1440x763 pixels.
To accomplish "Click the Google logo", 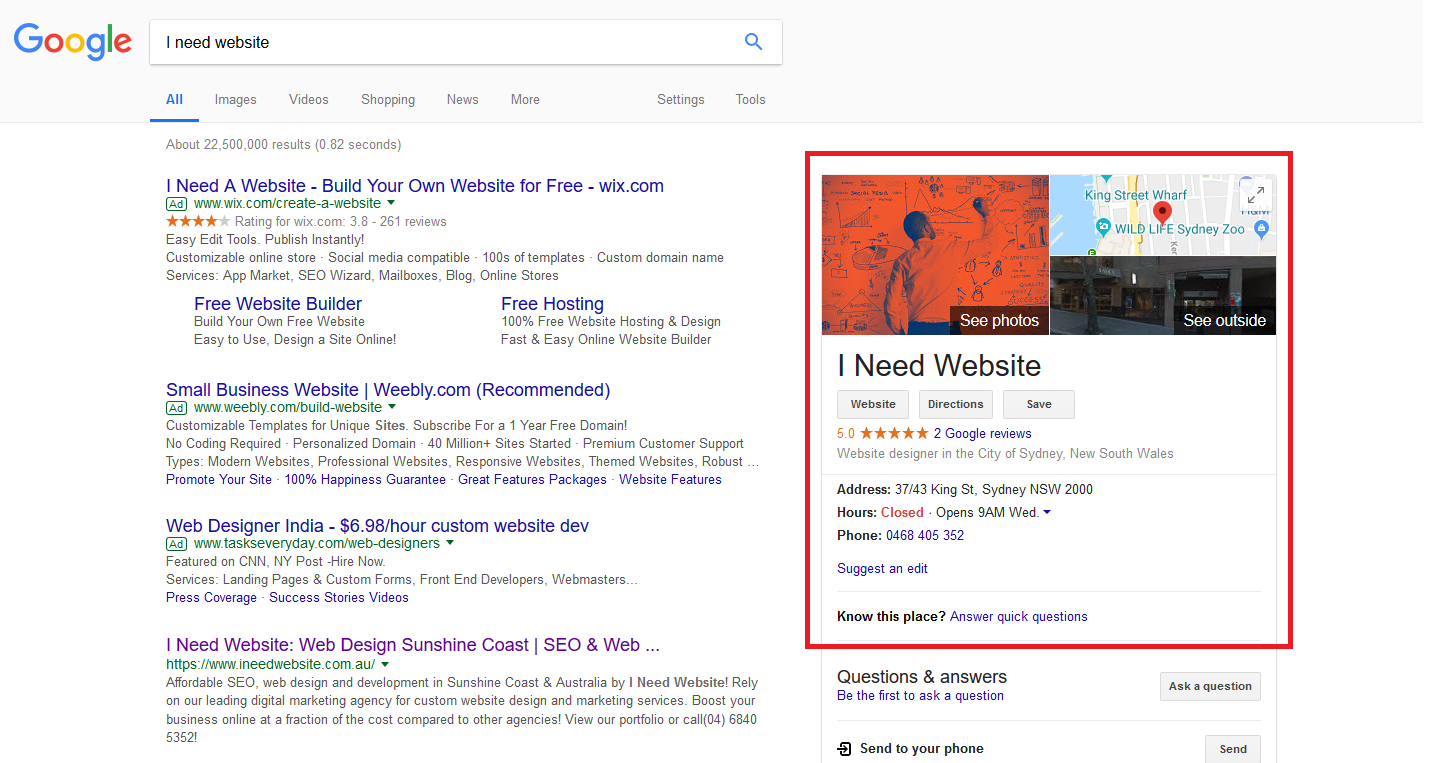I will (72, 42).
